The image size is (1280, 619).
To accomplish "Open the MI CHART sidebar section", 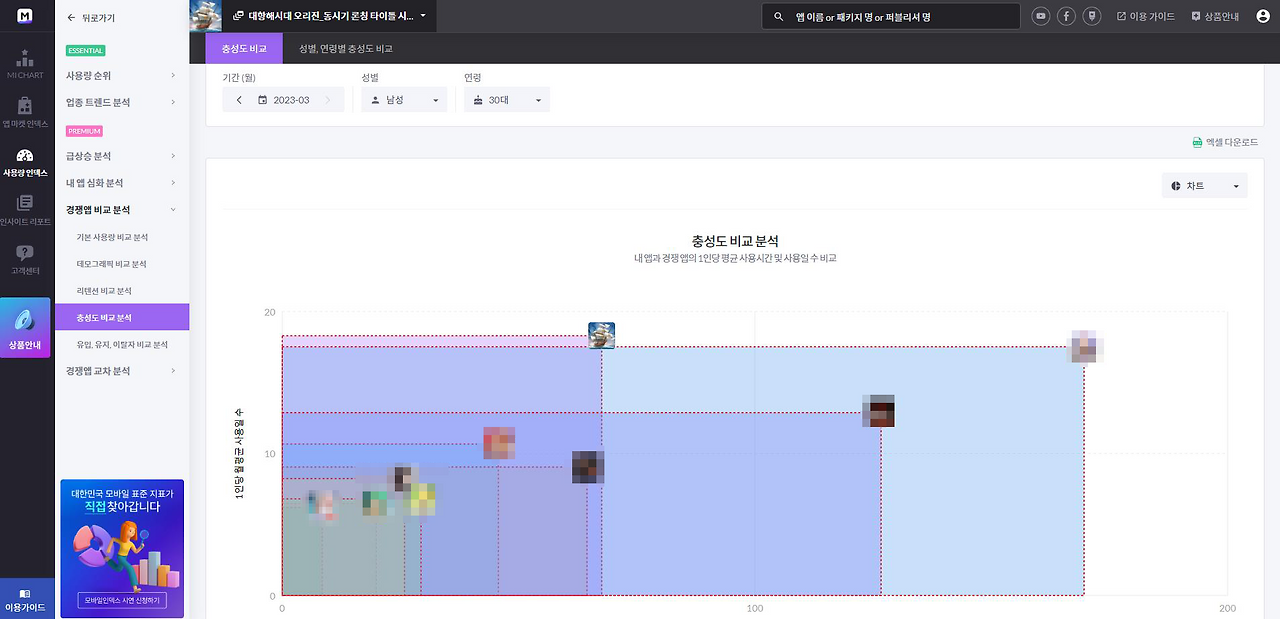I will point(27,63).
